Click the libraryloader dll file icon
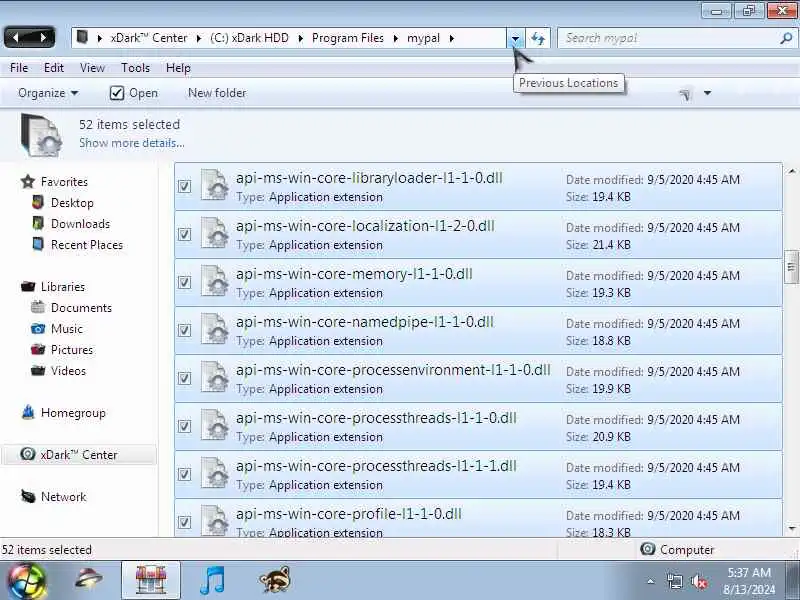Screen dimensions: 800x600 tap(214, 185)
